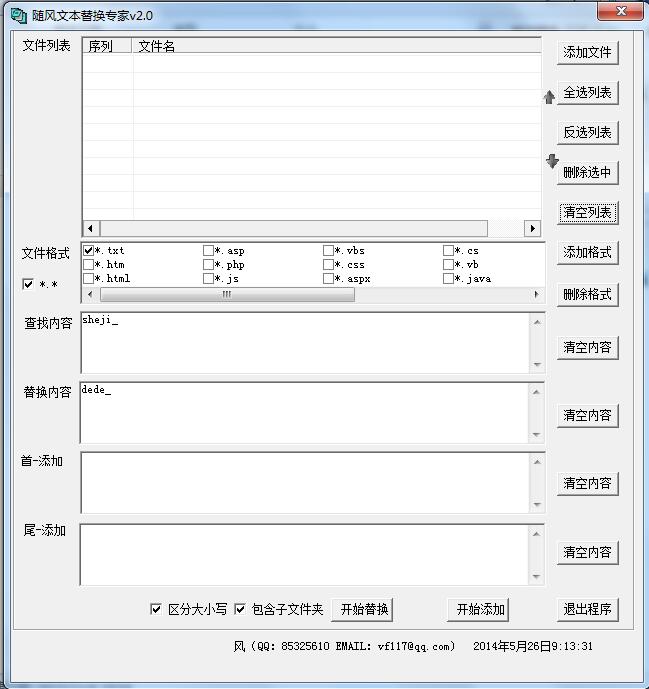Enable the *.php file format checkbox
Image resolution: width=649 pixels, height=689 pixels.
pyautogui.click(x=208, y=265)
